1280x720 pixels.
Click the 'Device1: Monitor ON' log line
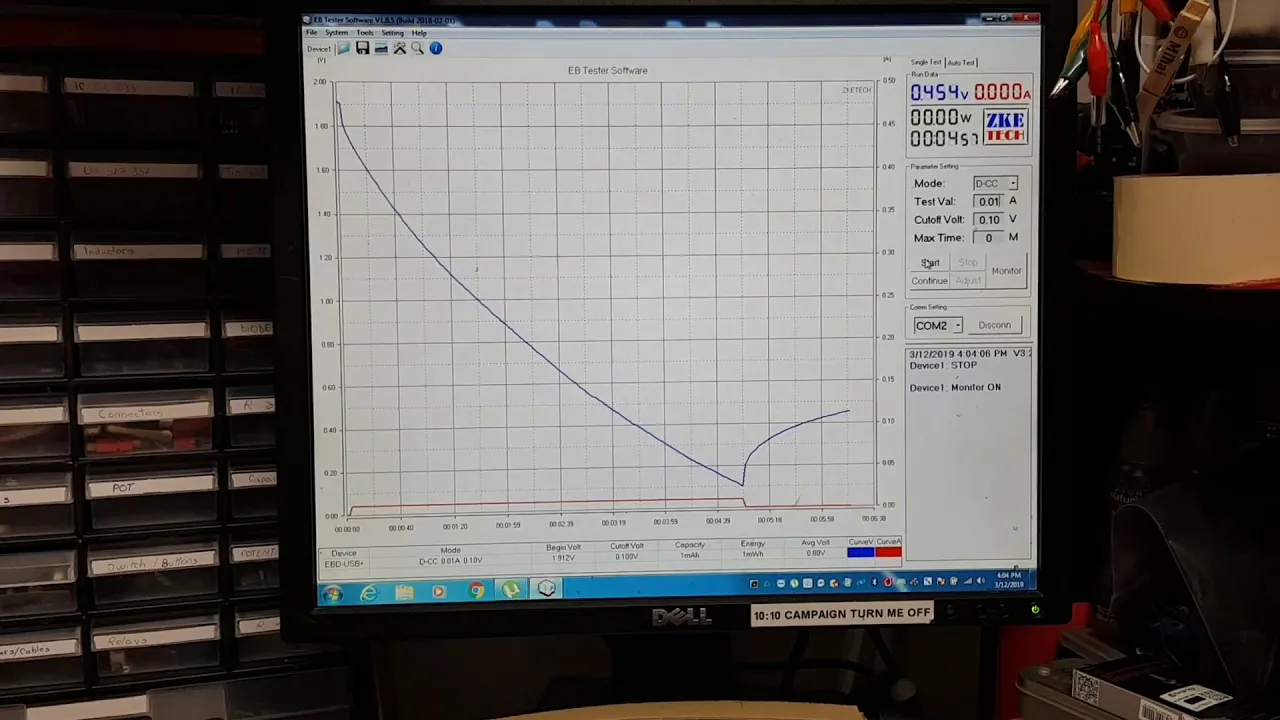(x=955, y=388)
